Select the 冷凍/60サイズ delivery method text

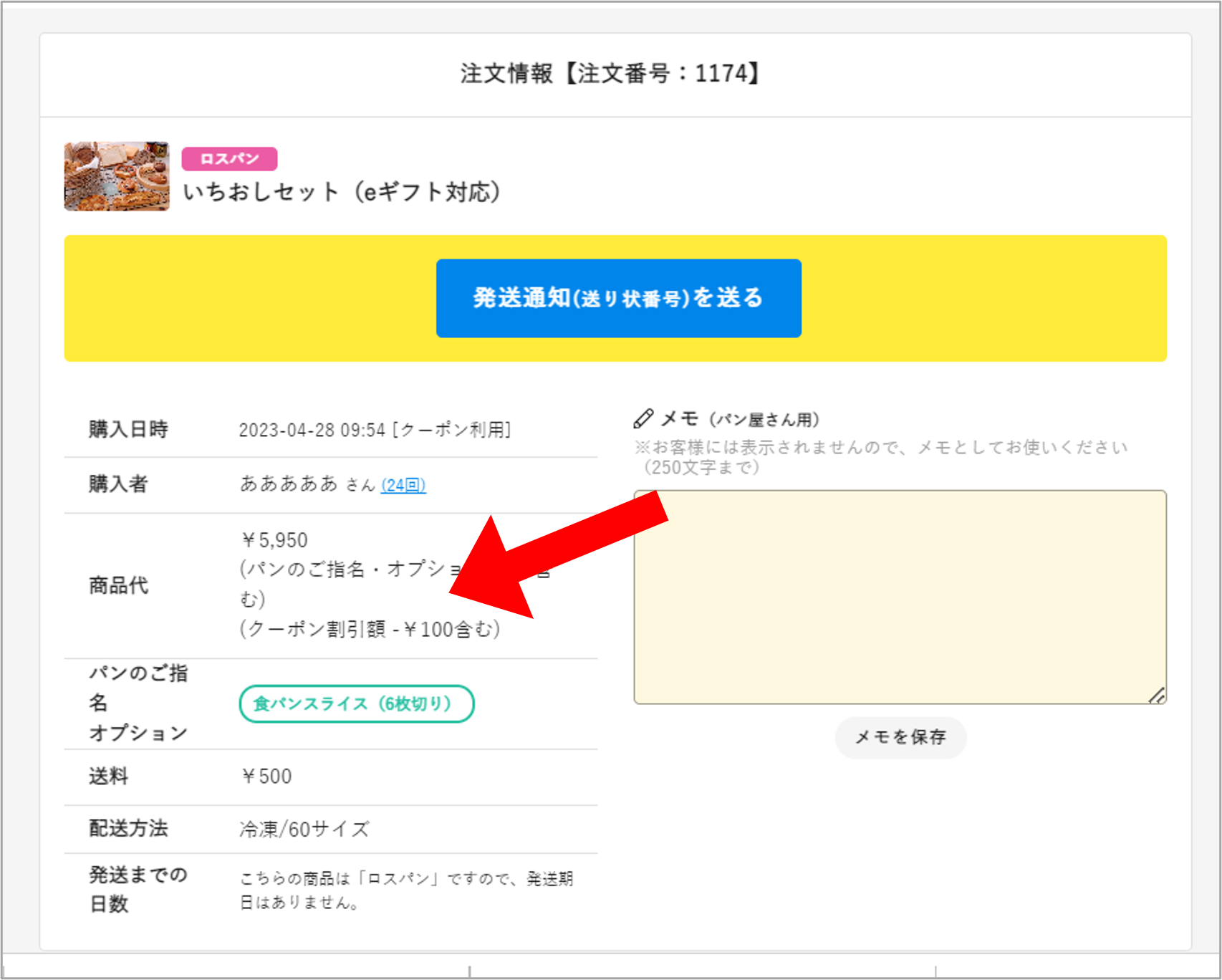click(304, 828)
